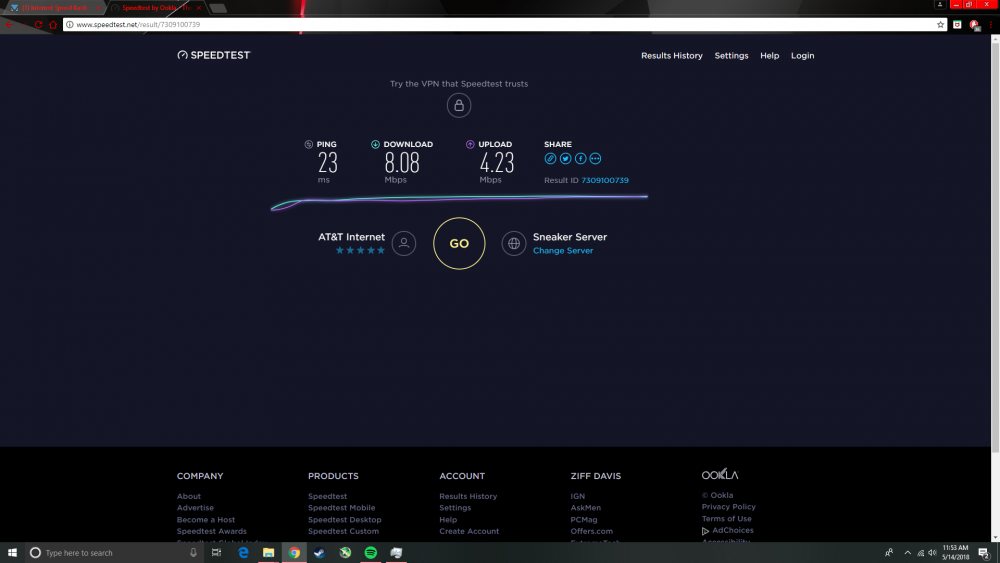This screenshot has width=1000, height=563.
Task: Open Login in top navigation
Action: pos(802,55)
